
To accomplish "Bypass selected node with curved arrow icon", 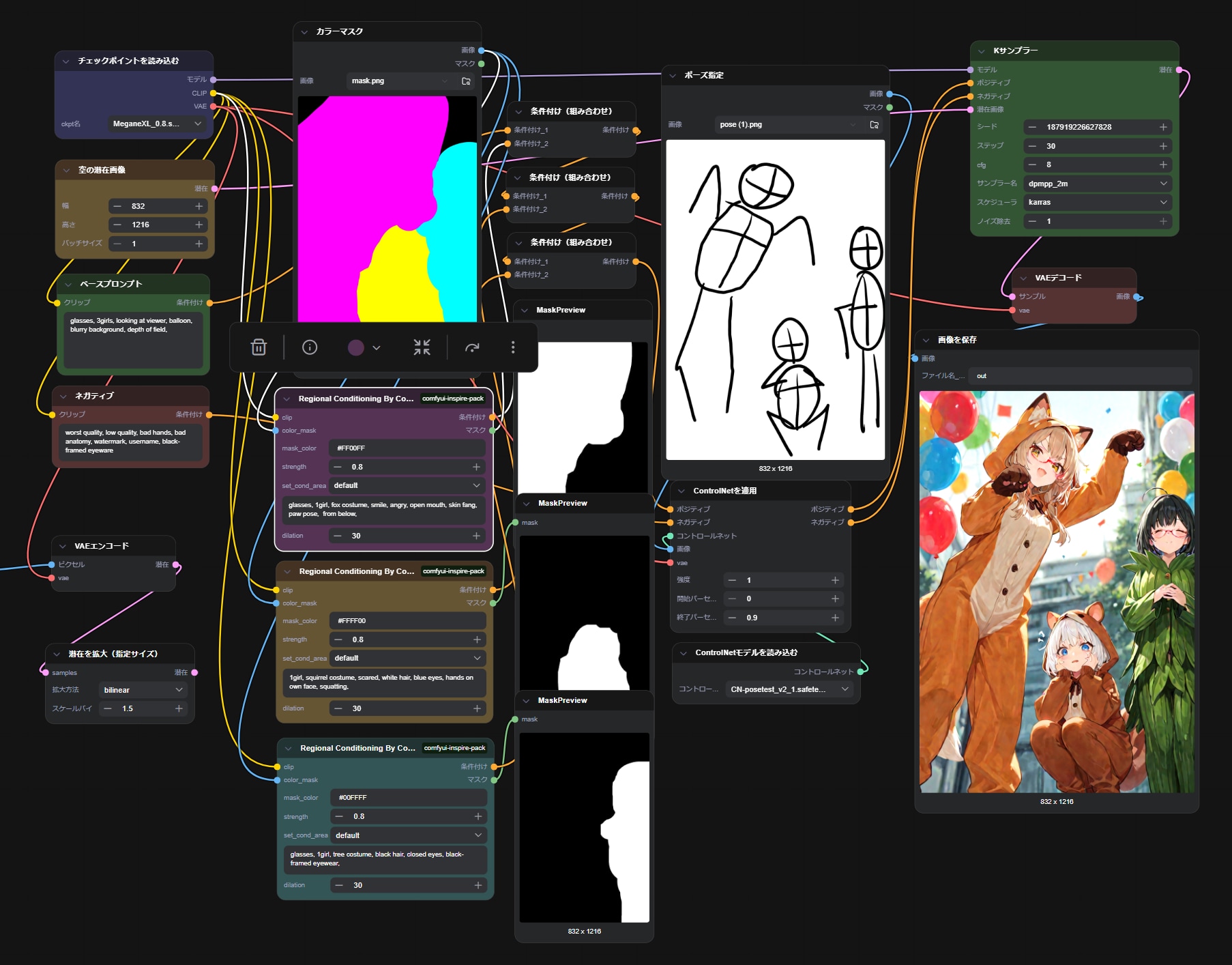I will click(x=472, y=347).
